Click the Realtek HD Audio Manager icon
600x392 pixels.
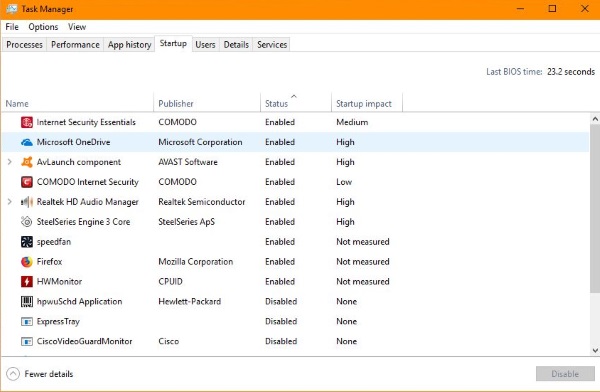[26, 202]
